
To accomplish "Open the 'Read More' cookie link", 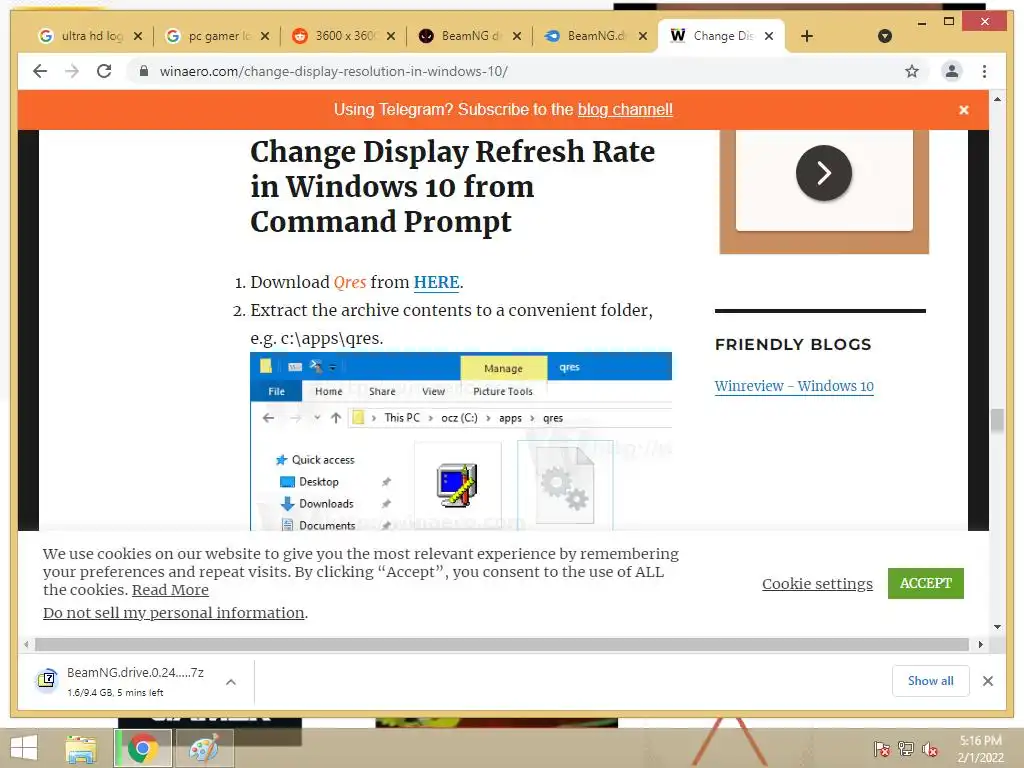I will [170, 590].
